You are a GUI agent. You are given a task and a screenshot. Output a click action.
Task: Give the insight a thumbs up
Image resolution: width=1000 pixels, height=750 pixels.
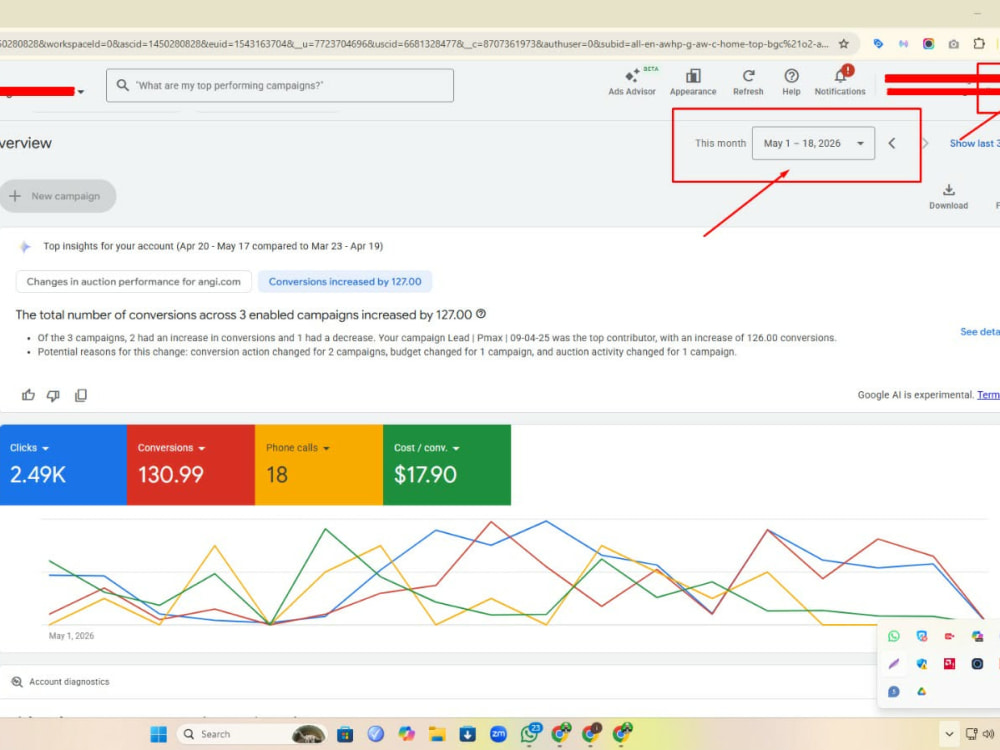(28, 395)
